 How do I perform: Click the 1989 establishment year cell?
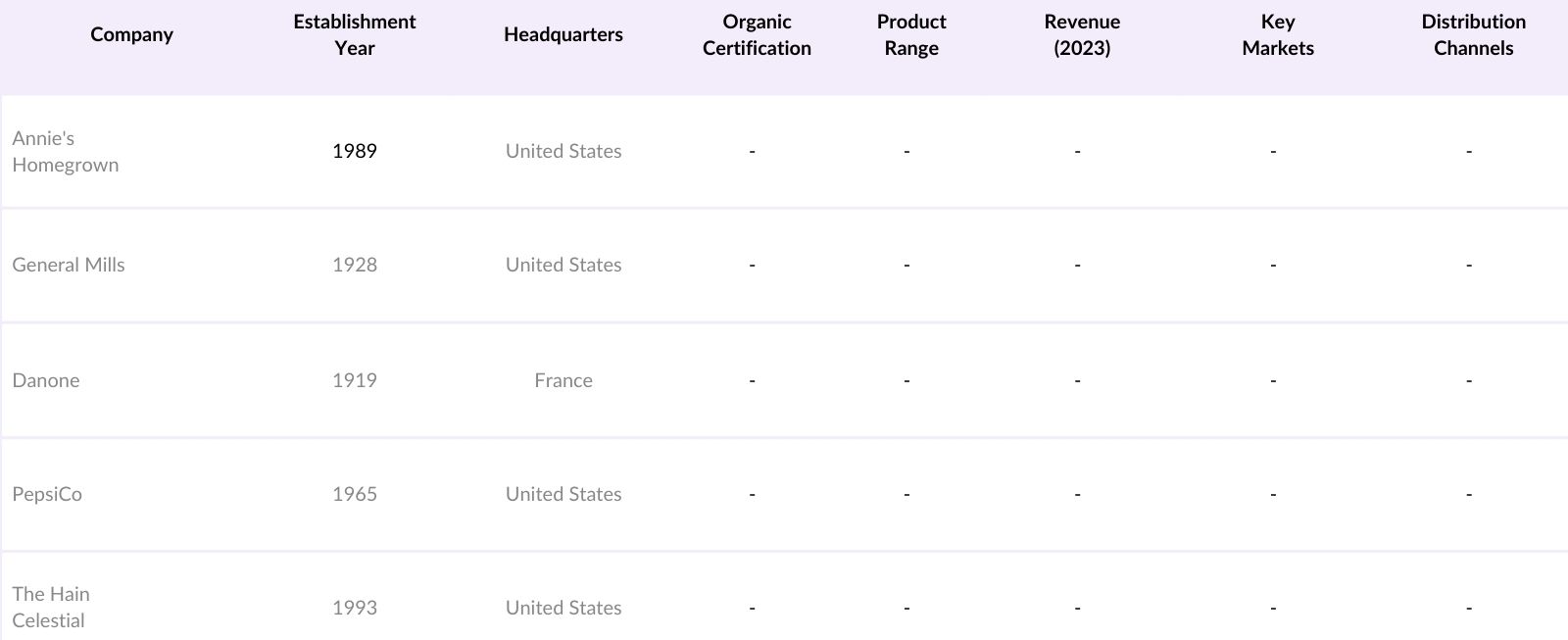tap(354, 151)
